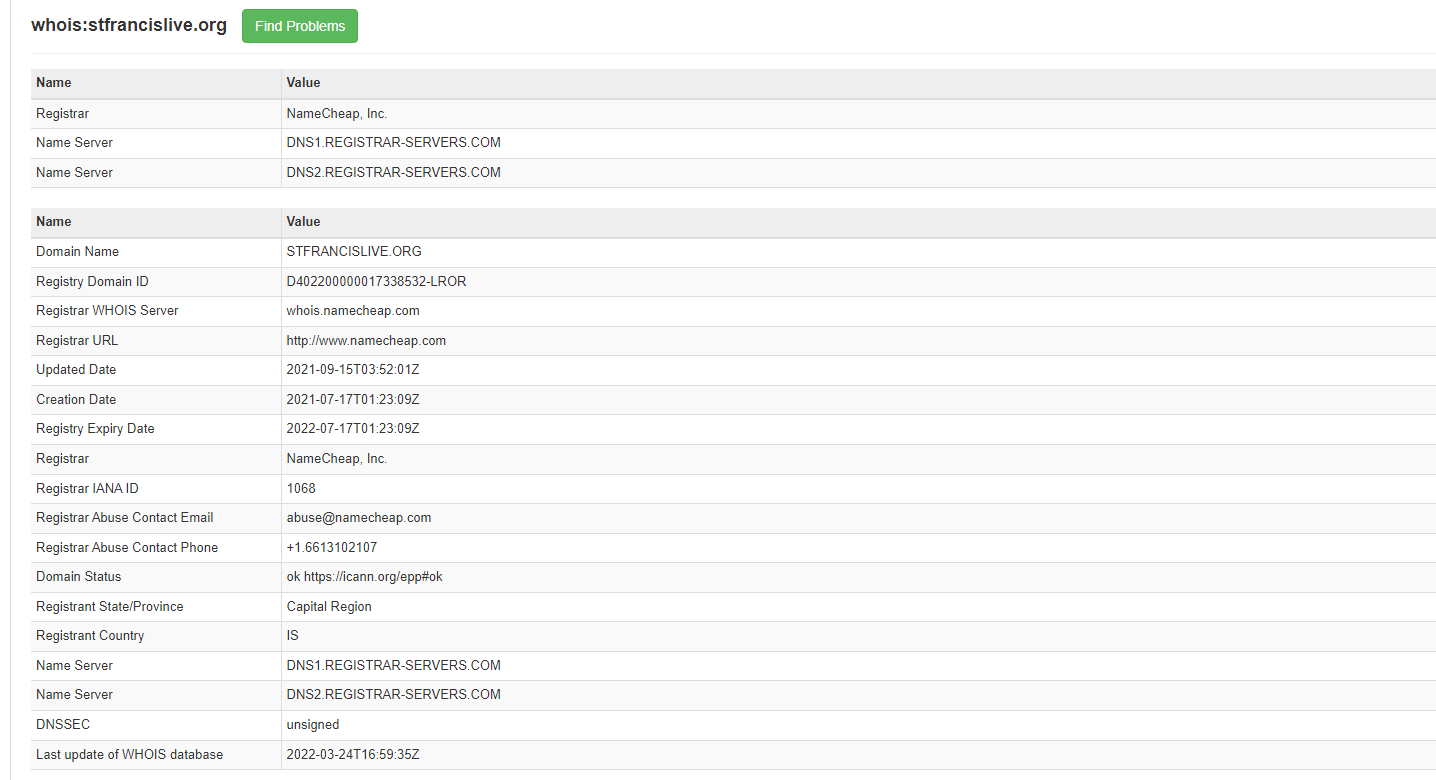Click the whois:stfrancislive.org heading
This screenshot has width=1436, height=780.
click(x=129, y=25)
